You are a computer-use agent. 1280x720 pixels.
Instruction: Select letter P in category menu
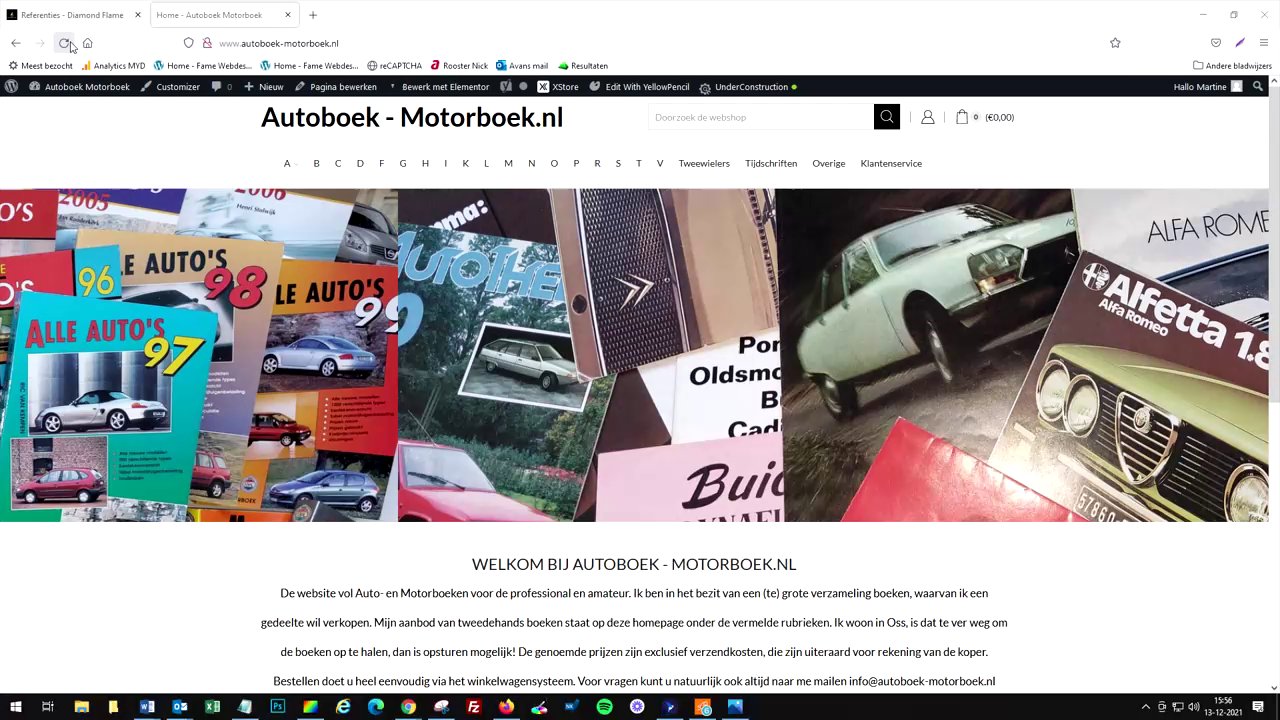576,163
